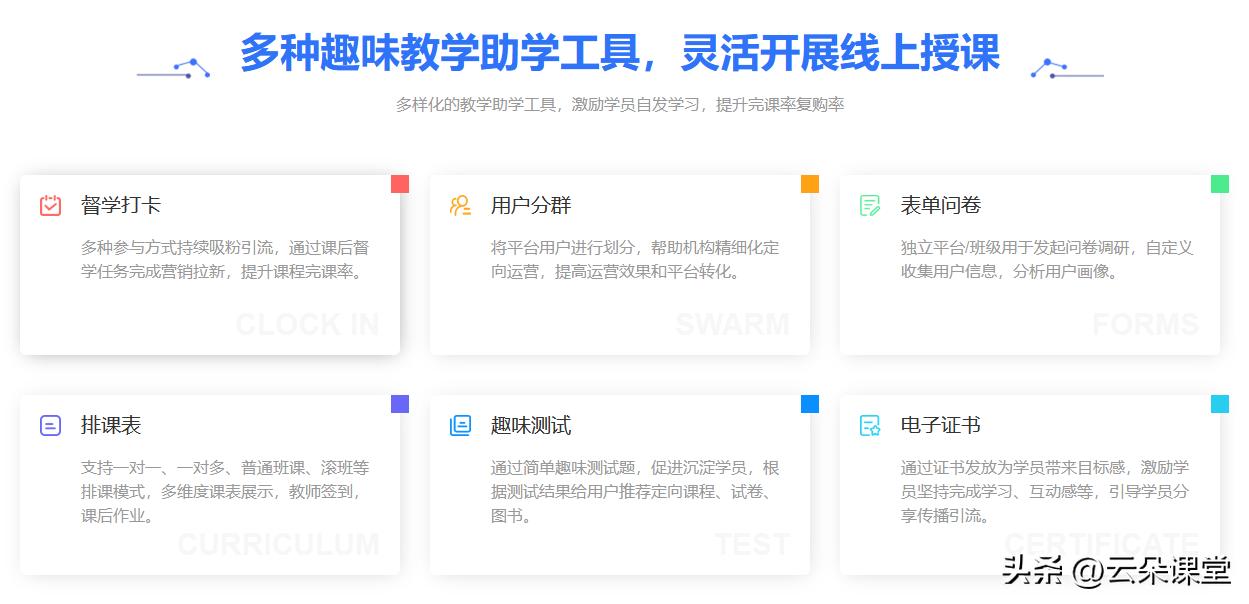Select the red corner marker on 督学打卡 card
This screenshot has height=604, width=1249.
coord(400,183)
